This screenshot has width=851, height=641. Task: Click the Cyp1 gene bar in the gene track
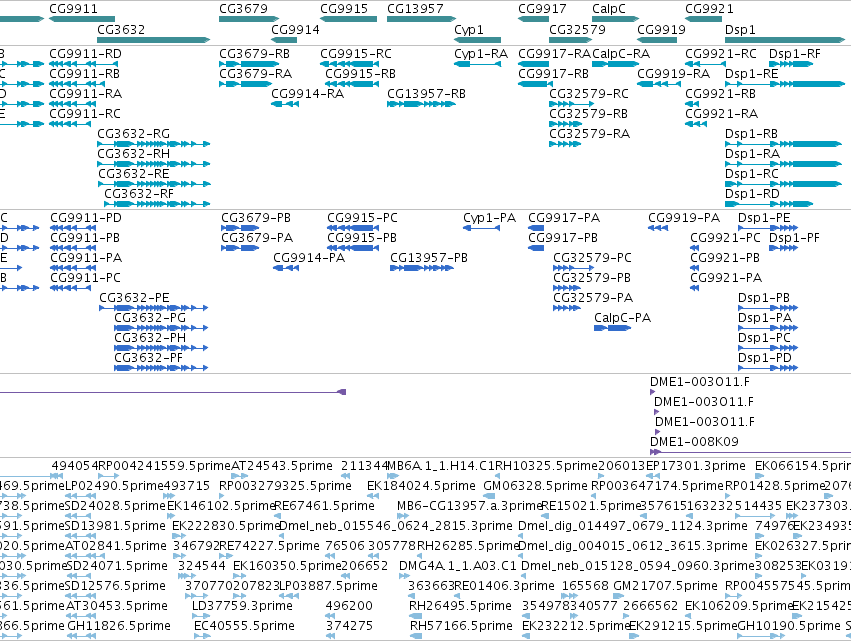click(478, 40)
